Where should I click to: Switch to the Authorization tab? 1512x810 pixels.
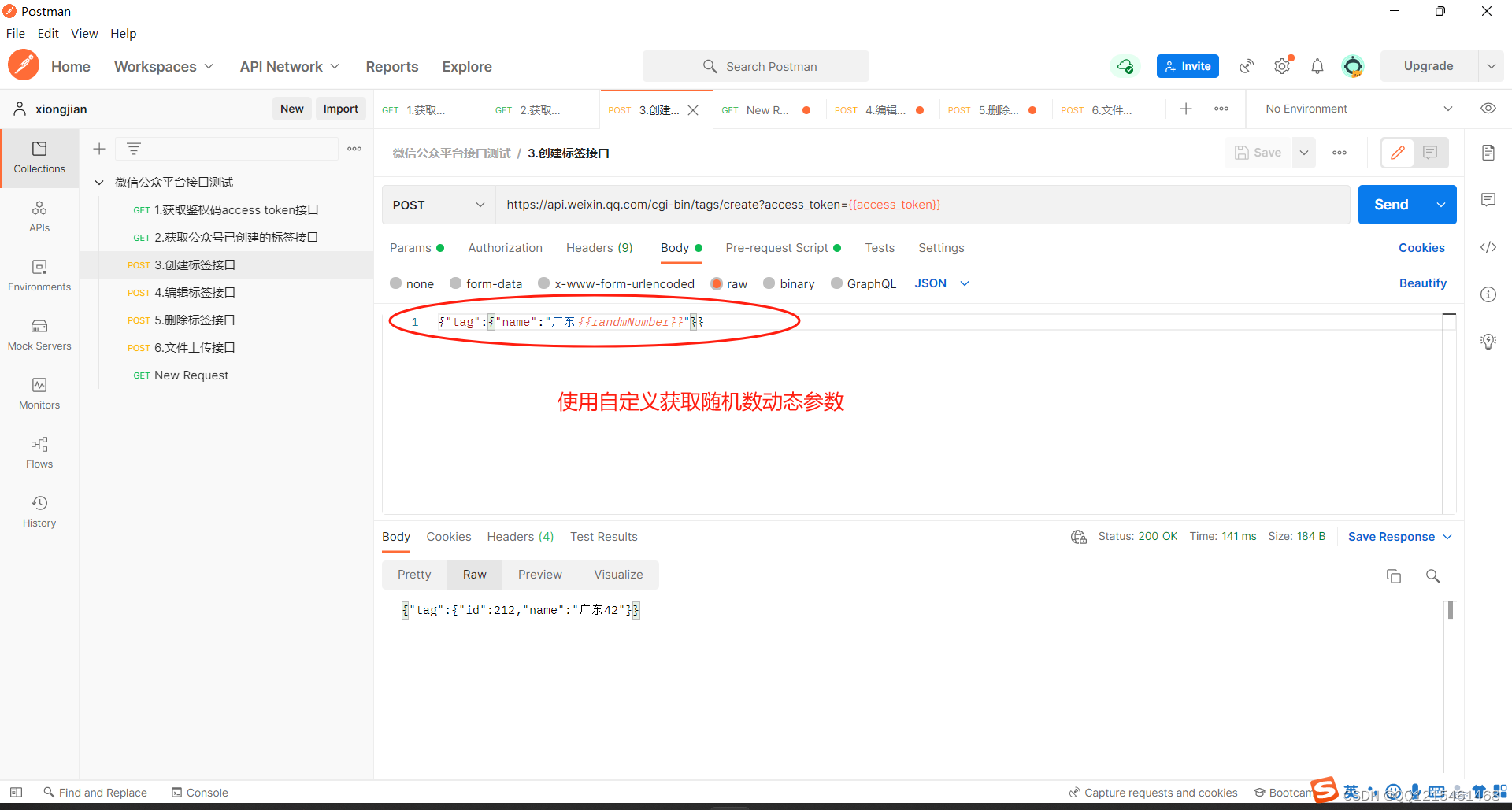(x=505, y=248)
